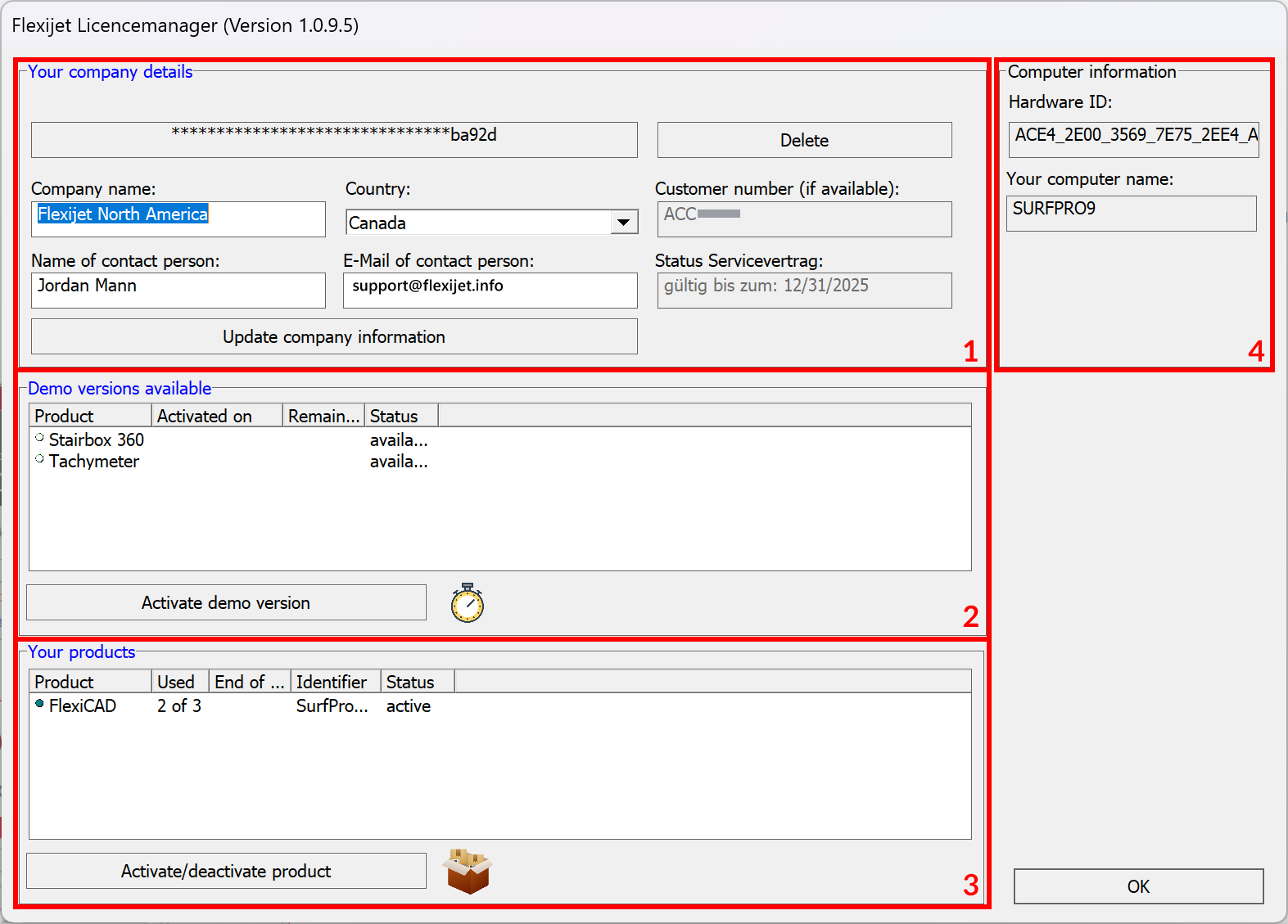
Task: Click Tachymeter 'availa...' status cell
Action: coord(399,461)
